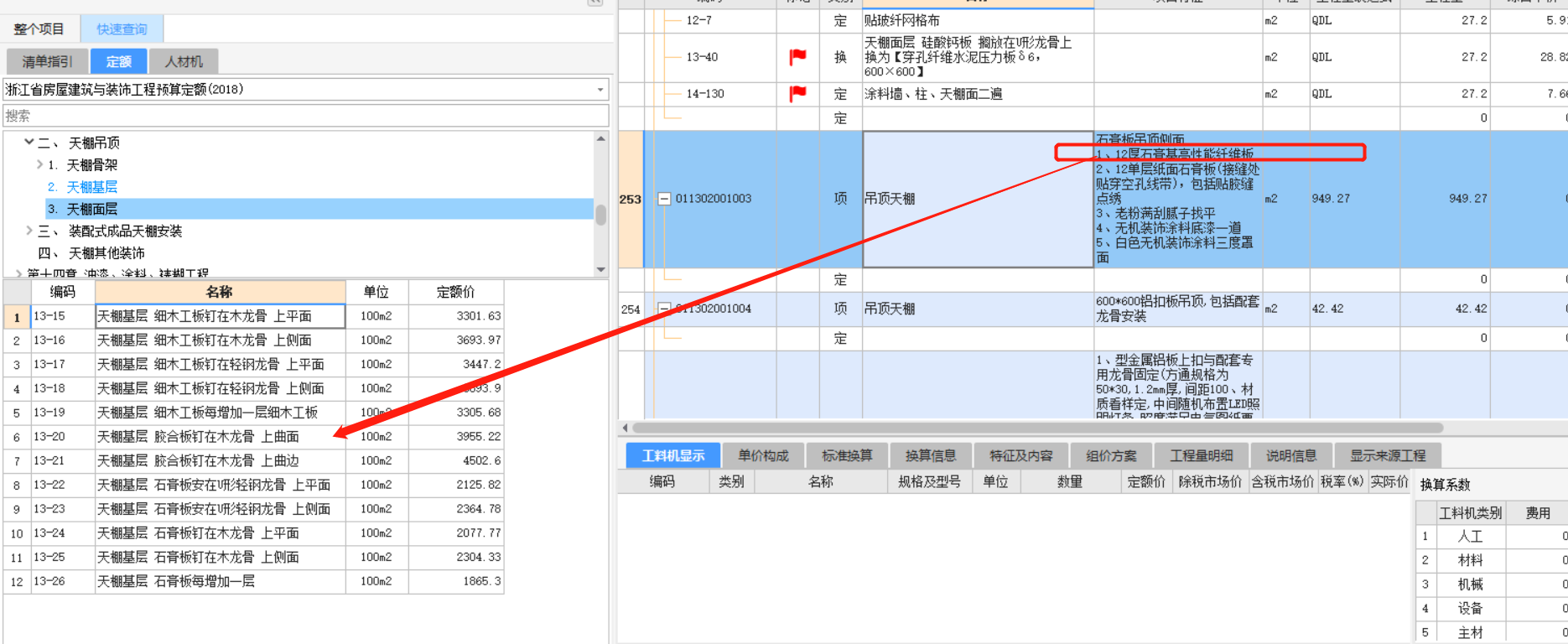Click the 含税市场价 column header

click(1282, 481)
